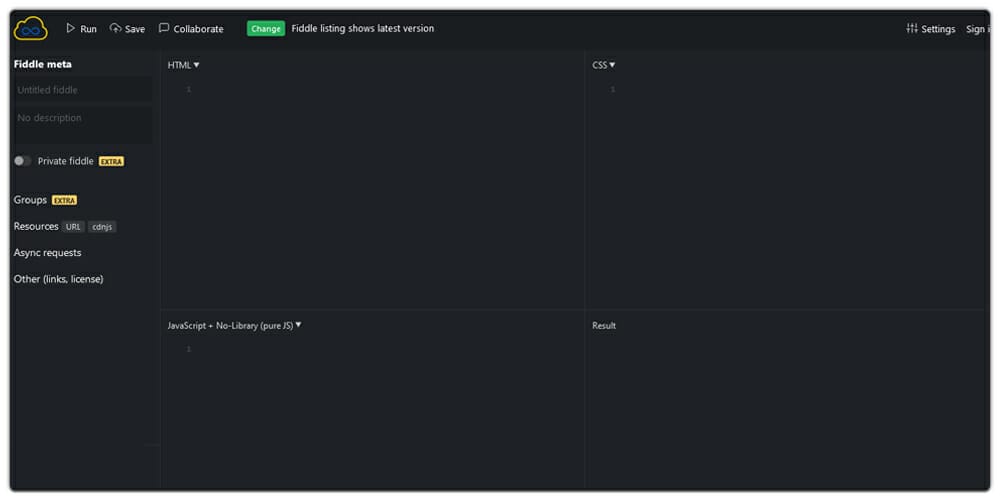Screen dimensions: 1000x500
Task: Click the Collaborate chat bubble icon
Action: tap(164, 28)
